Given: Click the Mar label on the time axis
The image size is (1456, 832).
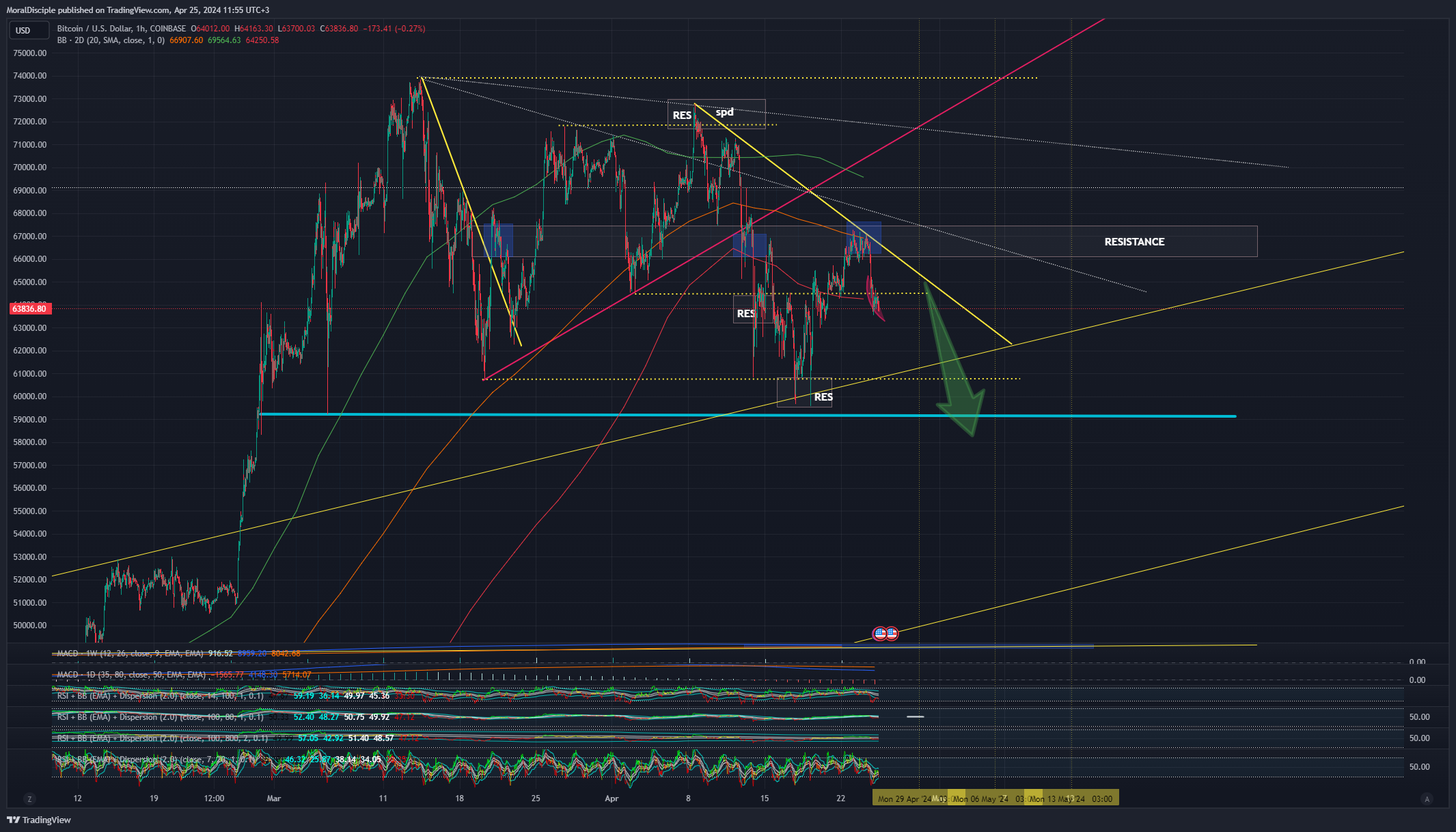Looking at the screenshot, I should point(274,799).
